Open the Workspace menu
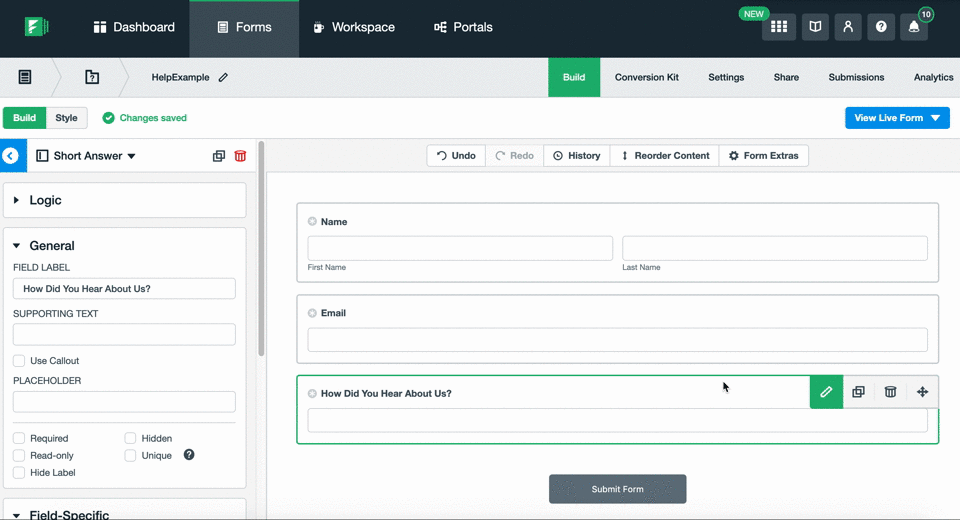The width and height of the screenshot is (960, 520). 353,27
